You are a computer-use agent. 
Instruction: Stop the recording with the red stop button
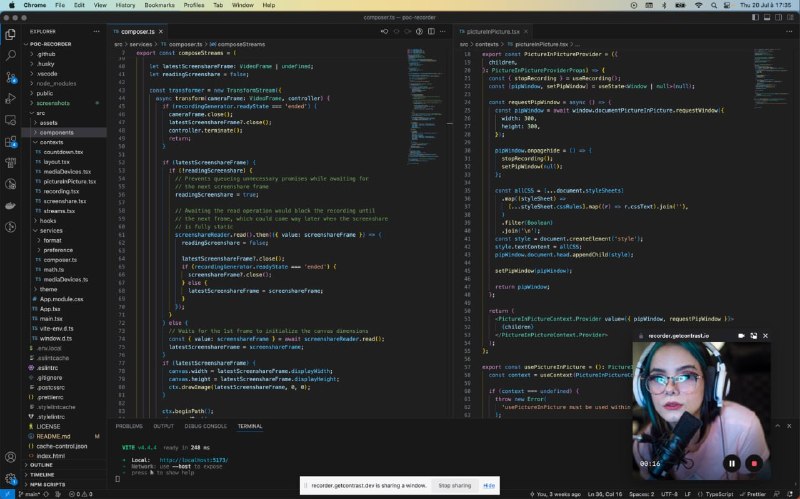[x=754, y=464]
